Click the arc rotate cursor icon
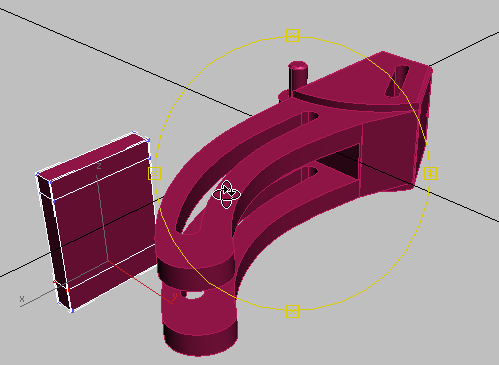Viewport: 499px width, 365px height. pyautogui.click(x=226, y=194)
